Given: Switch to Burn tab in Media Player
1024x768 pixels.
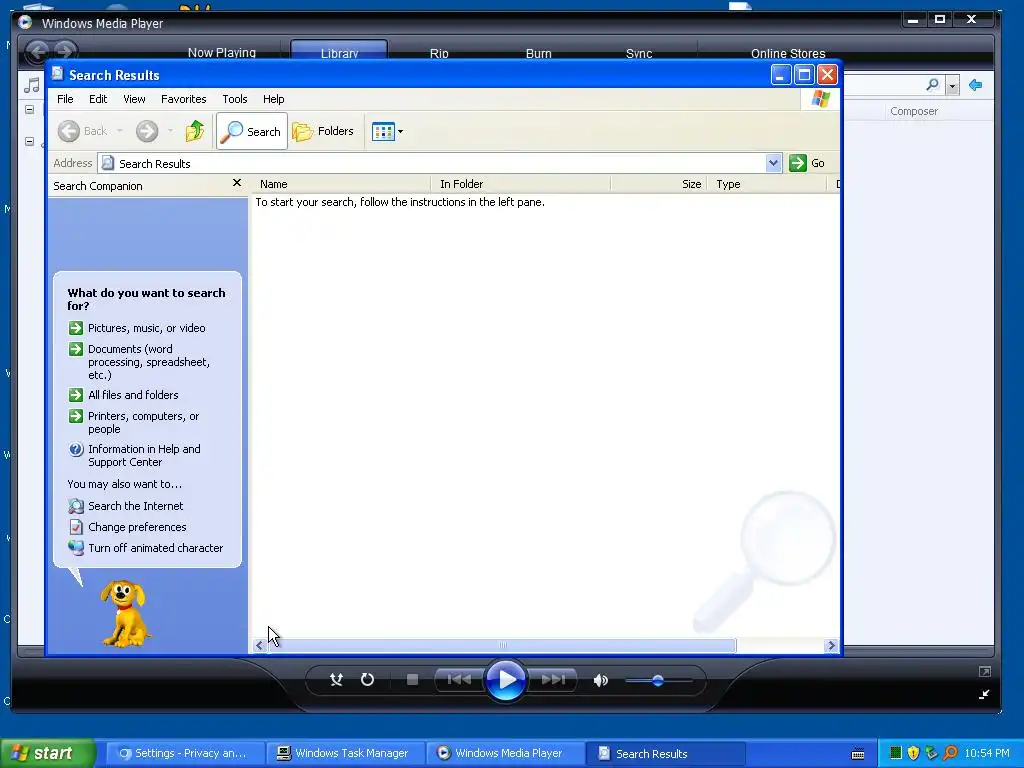Looking at the screenshot, I should [539, 53].
